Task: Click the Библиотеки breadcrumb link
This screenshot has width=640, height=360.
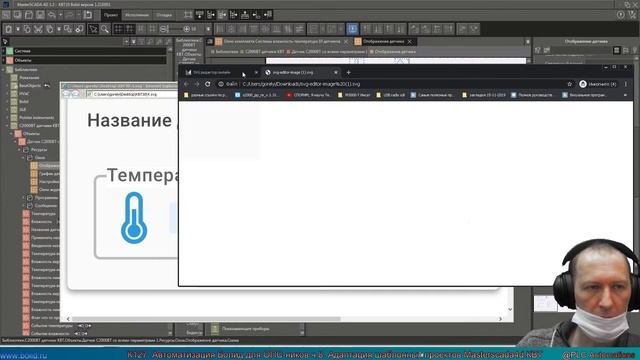Action: tap(227, 52)
